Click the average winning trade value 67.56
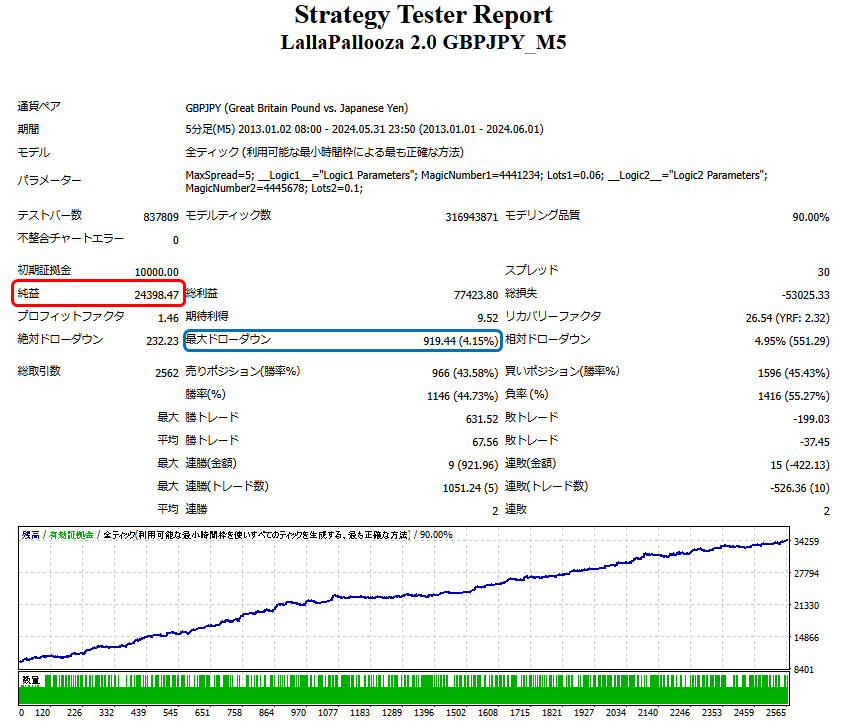845x724 pixels. (485, 442)
